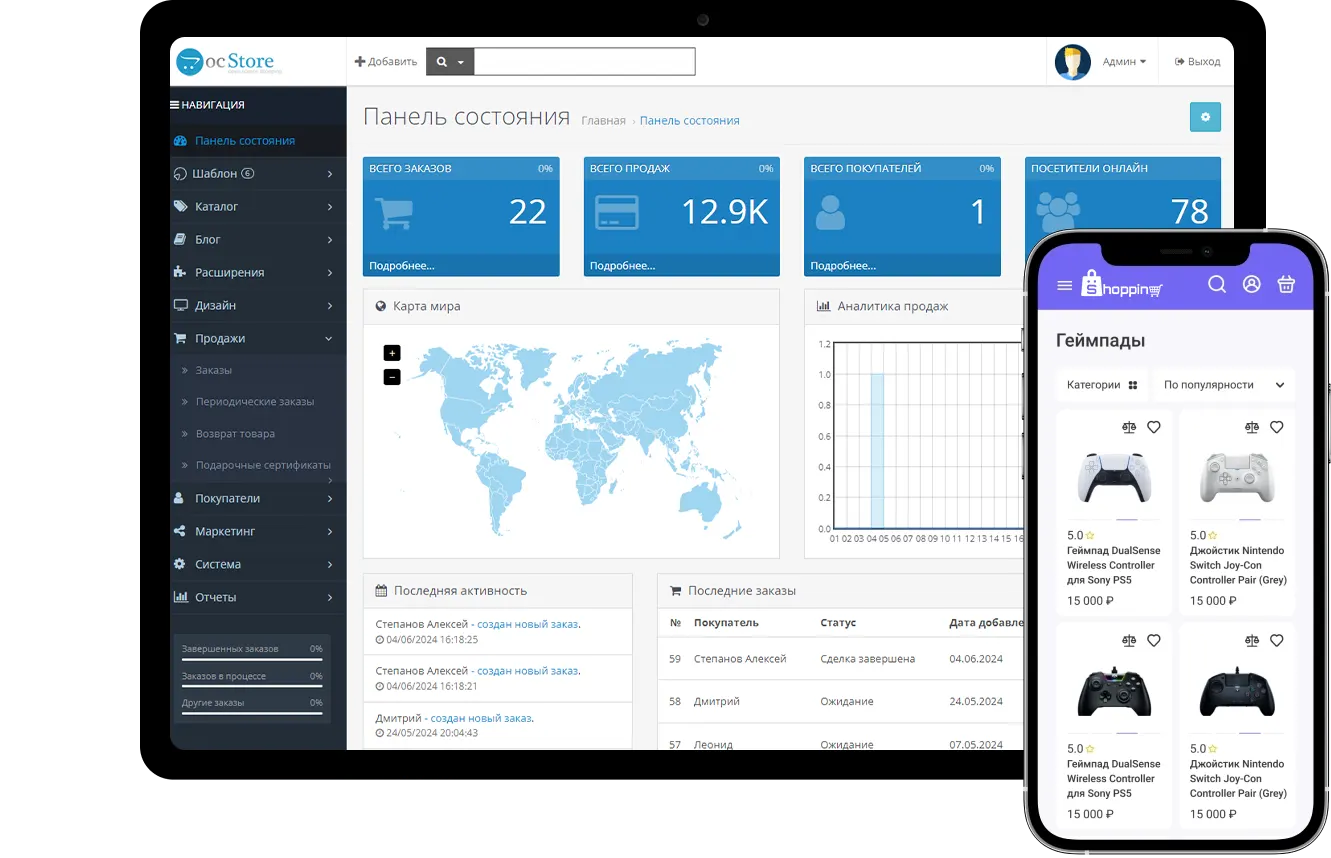The height and width of the screenshot is (858, 1331).
Task: Click the admin avatar picture
Action: click(x=1073, y=62)
